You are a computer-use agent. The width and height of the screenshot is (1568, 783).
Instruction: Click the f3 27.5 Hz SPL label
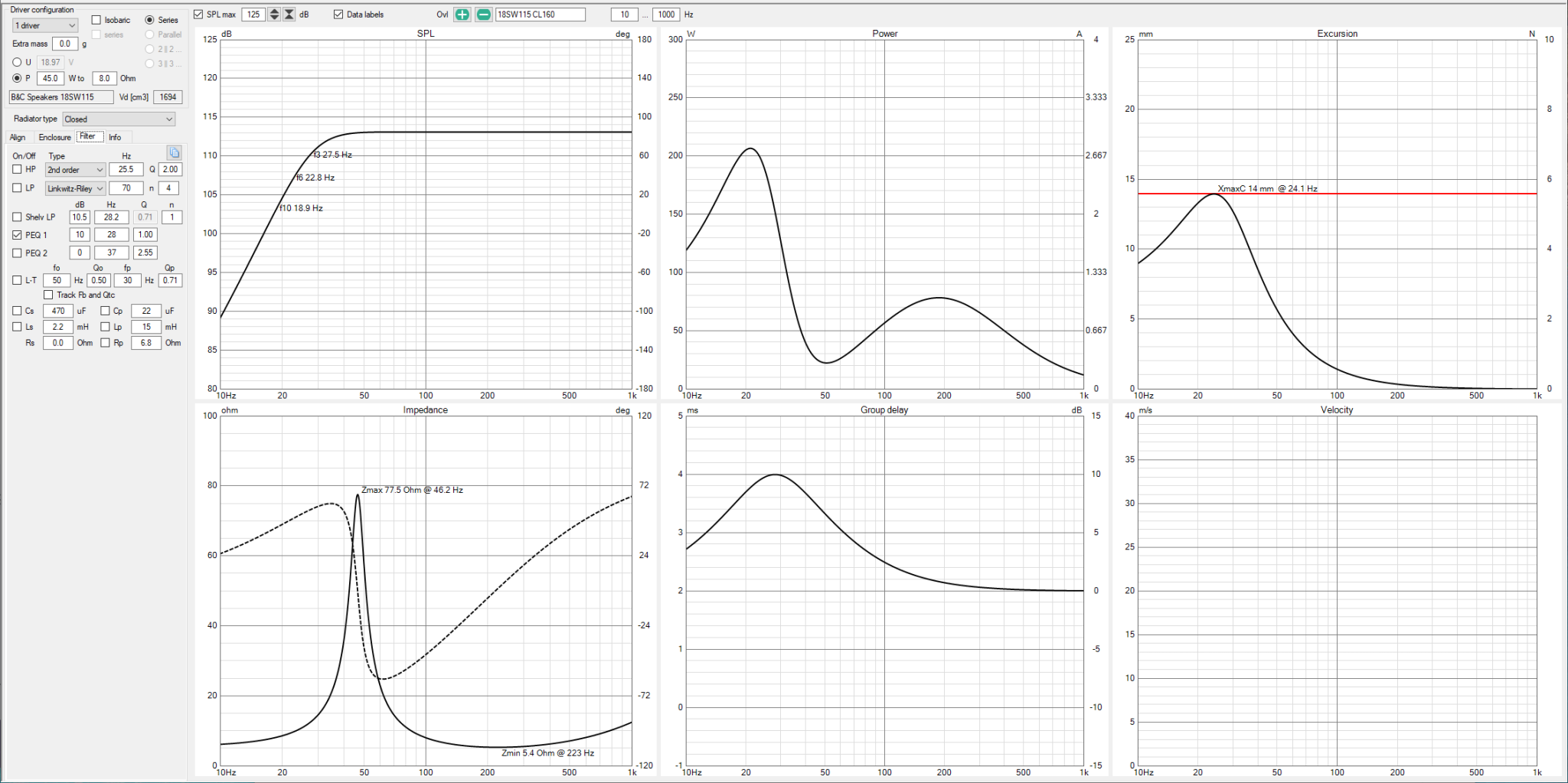(x=333, y=155)
